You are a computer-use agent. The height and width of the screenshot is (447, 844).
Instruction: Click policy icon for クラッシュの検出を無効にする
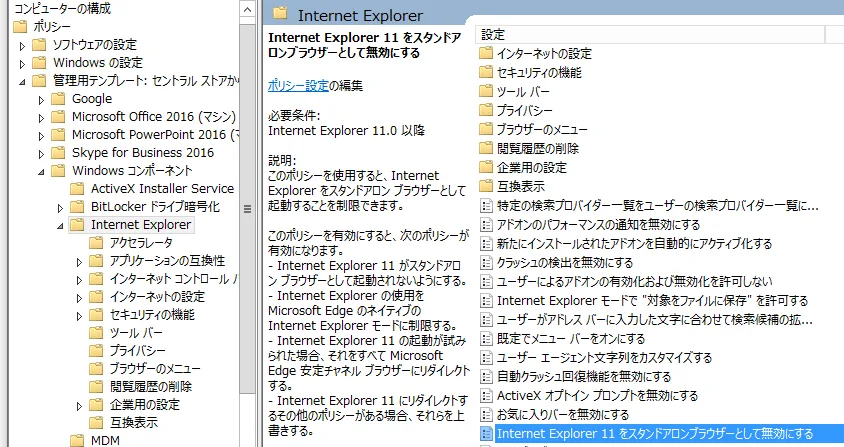(x=487, y=262)
